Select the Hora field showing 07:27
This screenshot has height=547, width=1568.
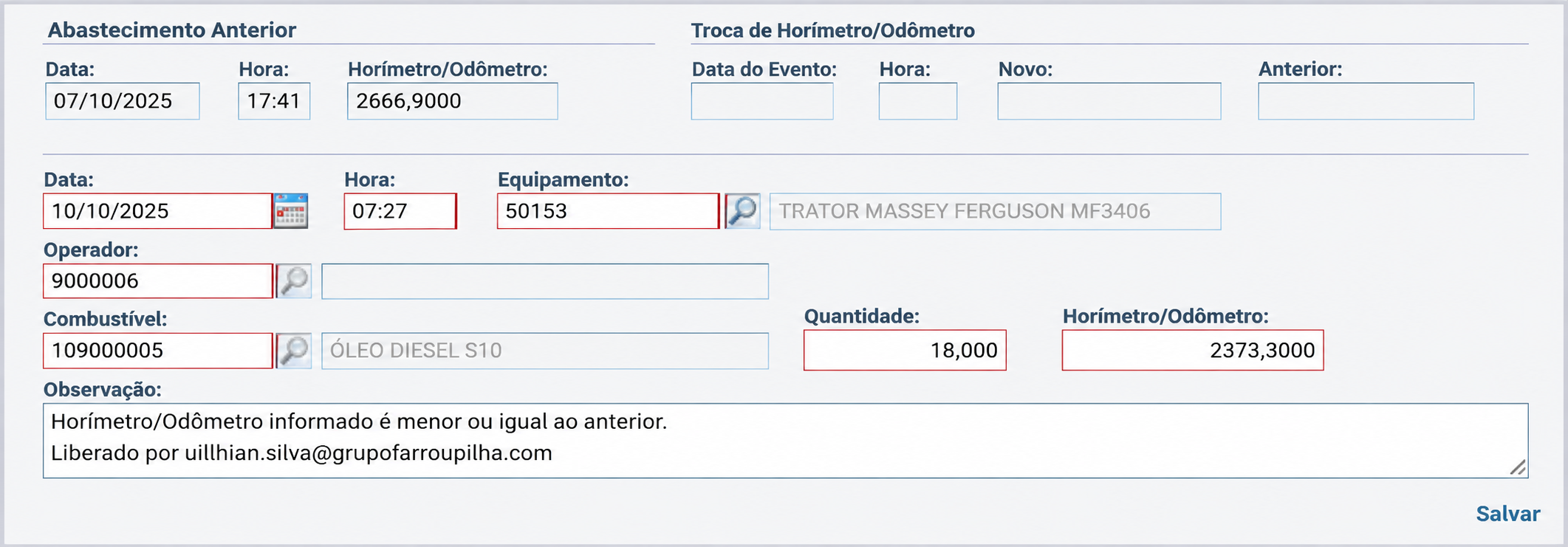pos(400,211)
